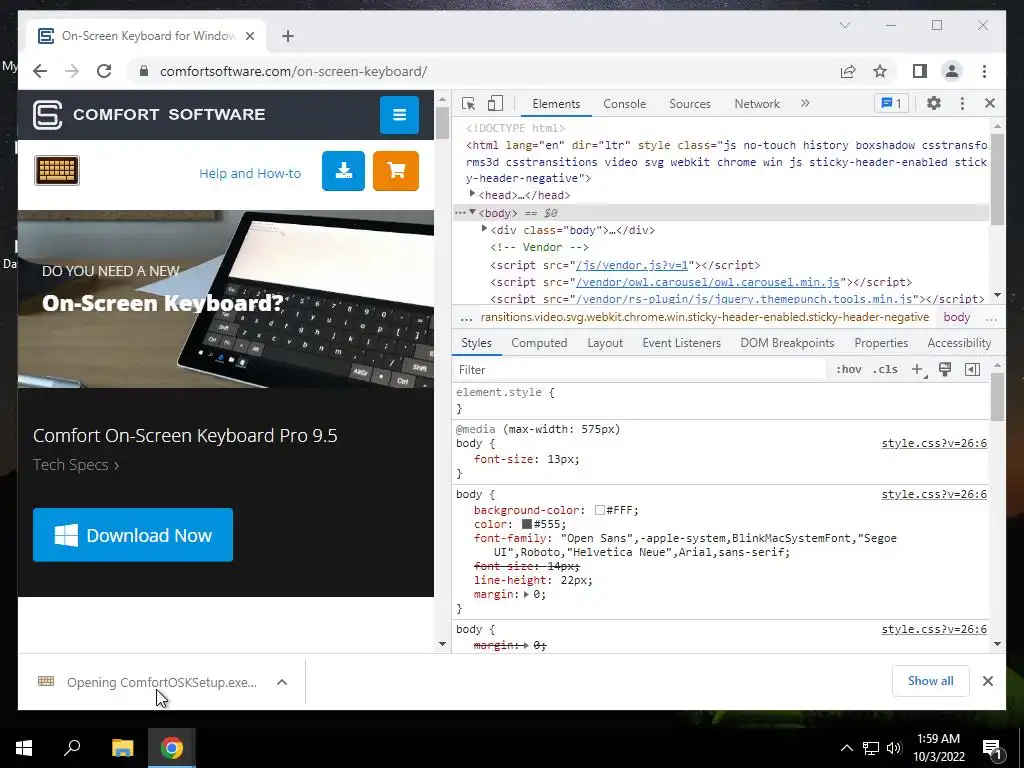Screen dimensions: 1024x768
Task: Open the owl.carousel.min.js script link
Action: pyautogui.click(x=707, y=282)
